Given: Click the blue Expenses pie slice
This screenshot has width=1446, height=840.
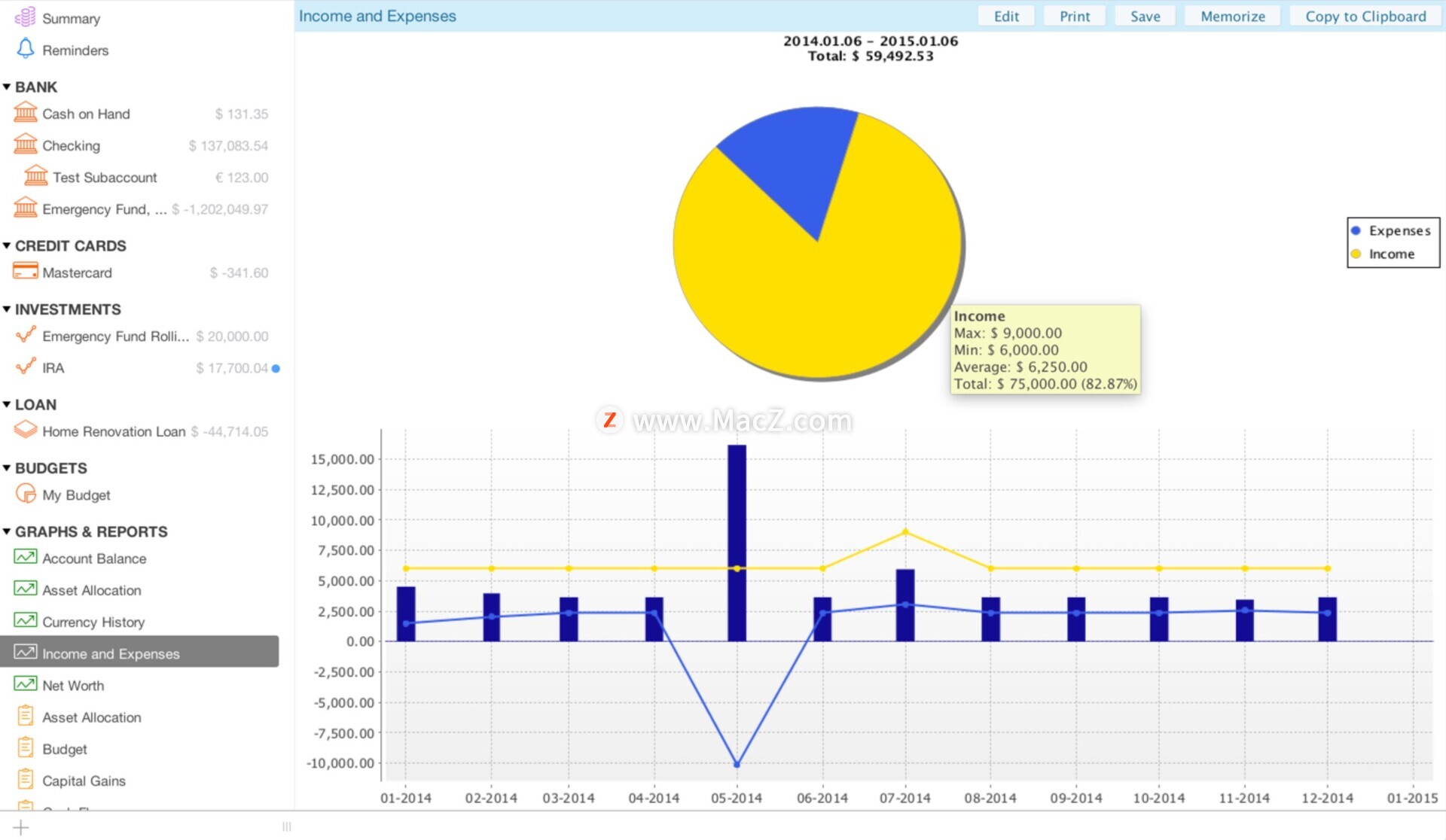Looking at the screenshot, I should coord(798,162).
